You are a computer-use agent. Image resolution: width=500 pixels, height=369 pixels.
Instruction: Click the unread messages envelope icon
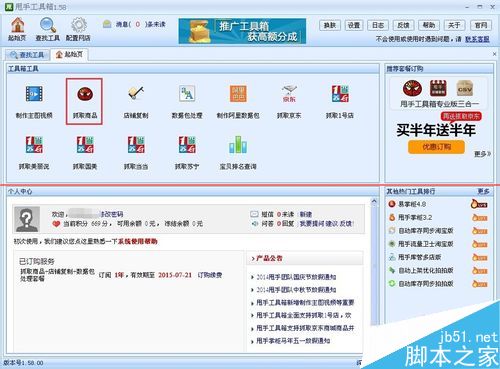pos(107,24)
